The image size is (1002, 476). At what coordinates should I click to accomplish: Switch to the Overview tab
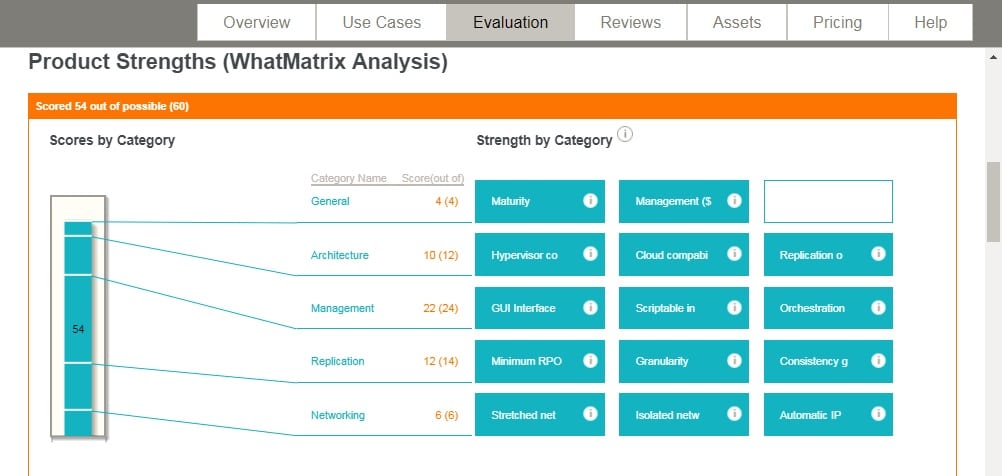[x=256, y=22]
